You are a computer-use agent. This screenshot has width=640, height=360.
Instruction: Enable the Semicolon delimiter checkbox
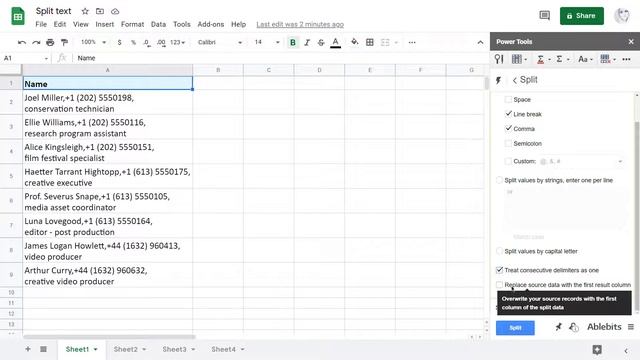tap(508, 143)
